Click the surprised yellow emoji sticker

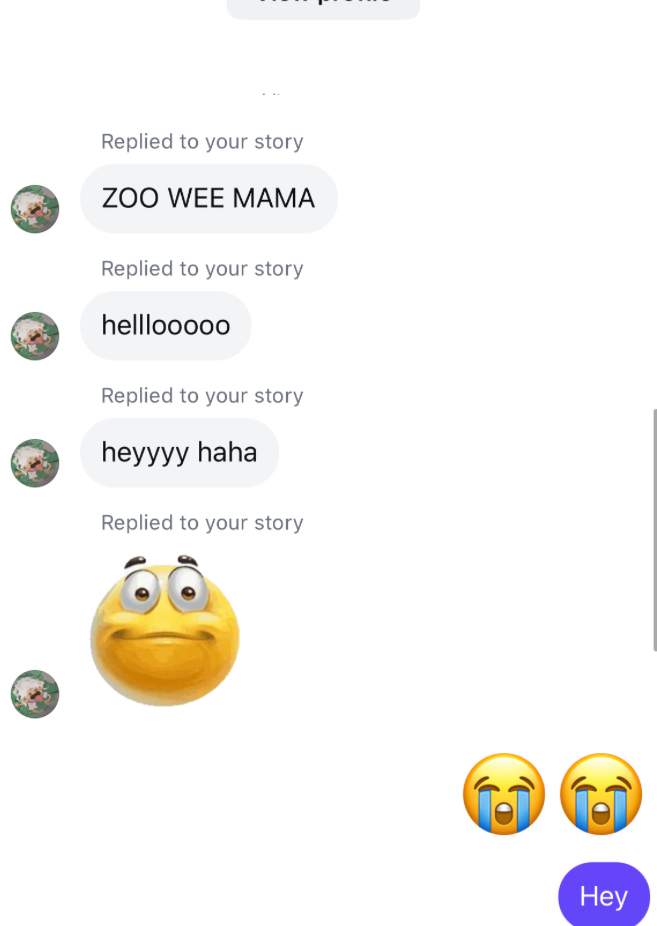pyautogui.click(x=165, y=630)
